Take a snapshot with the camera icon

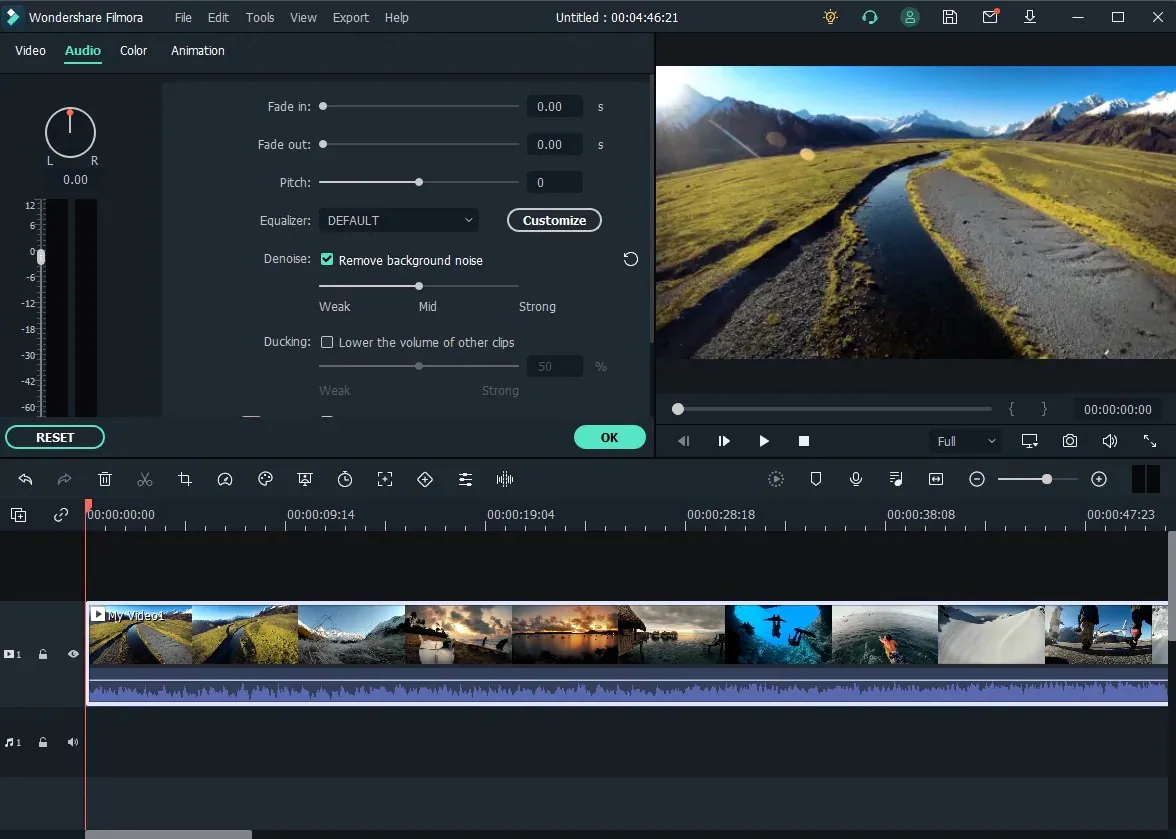click(x=1070, y=441)
